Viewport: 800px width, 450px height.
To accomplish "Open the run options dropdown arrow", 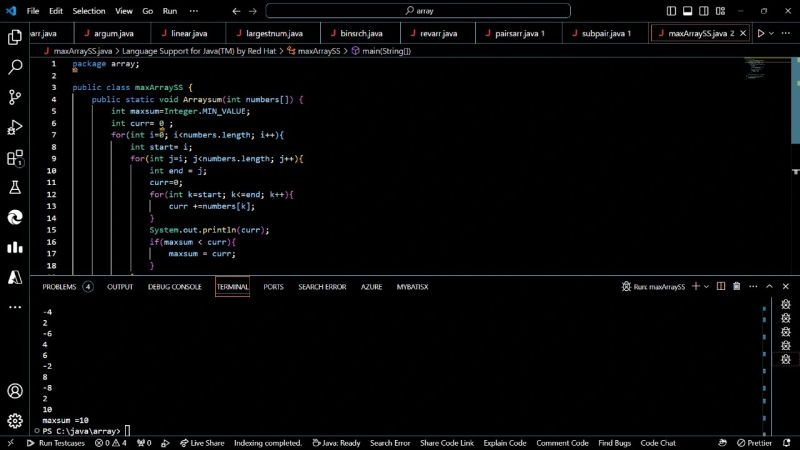I will [772, 33].
